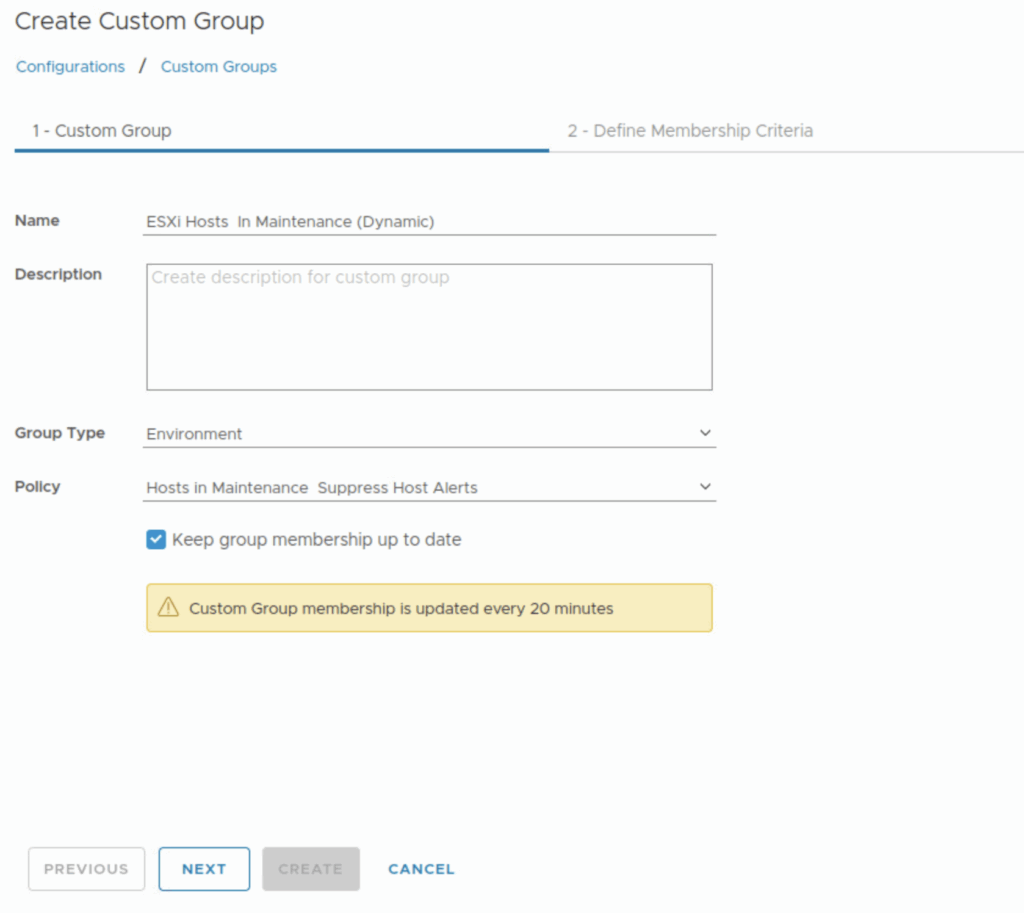Screen dimensions: 1024x913
Task: Go to 2 - Define Membership Criteria tab
Action: pos(690,131)
